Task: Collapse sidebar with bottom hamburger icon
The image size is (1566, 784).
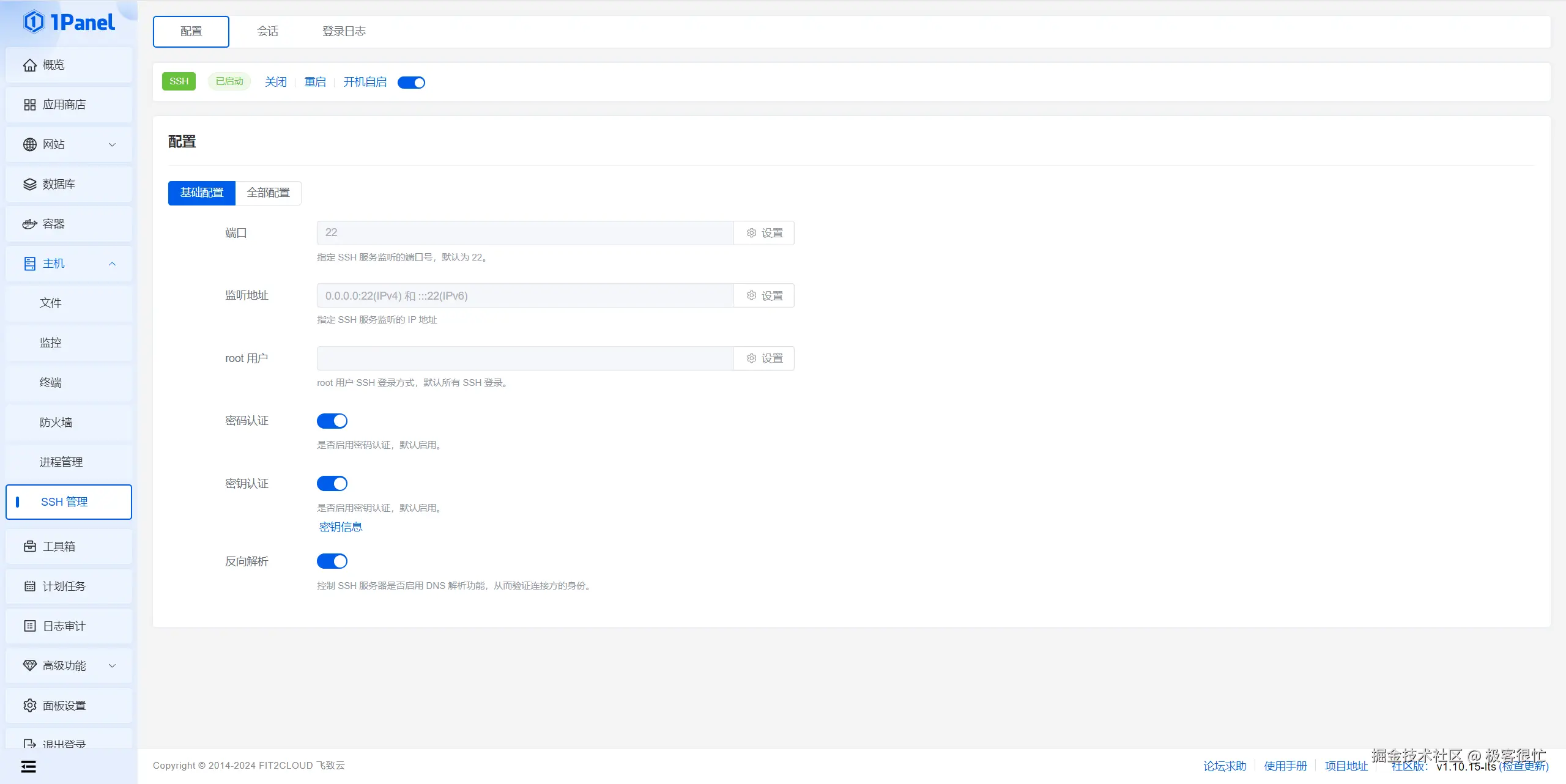Action: (x=28, y=766)
